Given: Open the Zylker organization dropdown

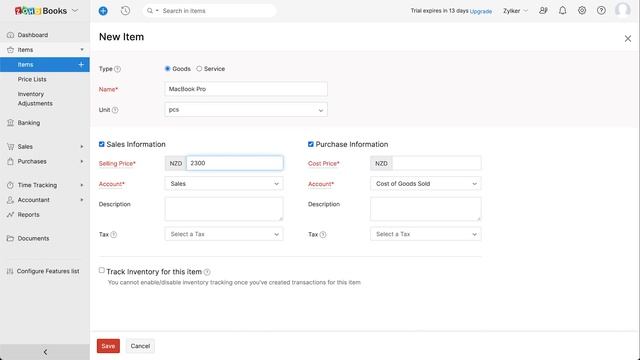Looking at the screenshot, I should pyautogui.click(x=516, y=11).
